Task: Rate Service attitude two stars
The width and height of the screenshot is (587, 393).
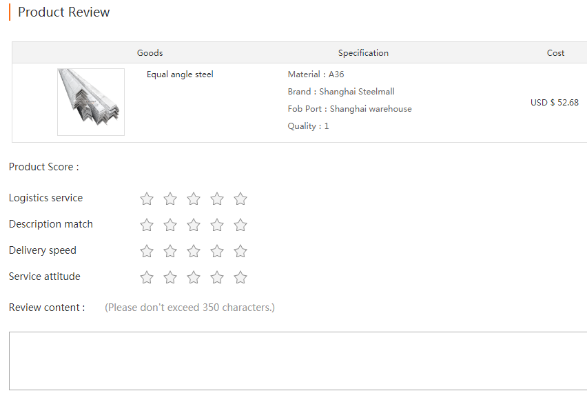Action: pyautogui.click(x=170, y=277)
